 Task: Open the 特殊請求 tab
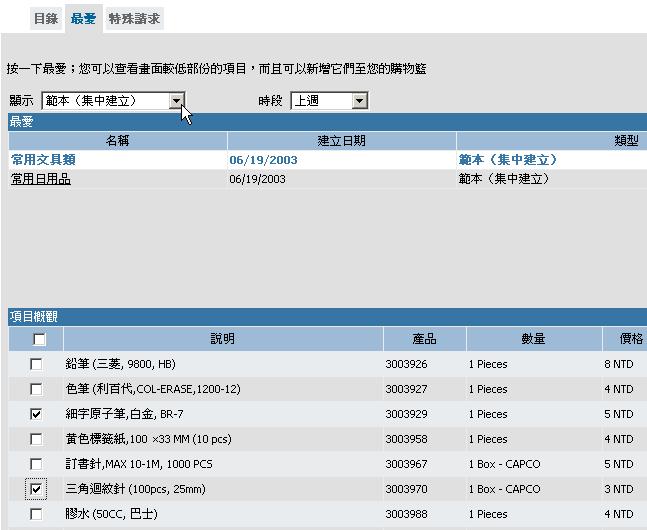[135, 19]
